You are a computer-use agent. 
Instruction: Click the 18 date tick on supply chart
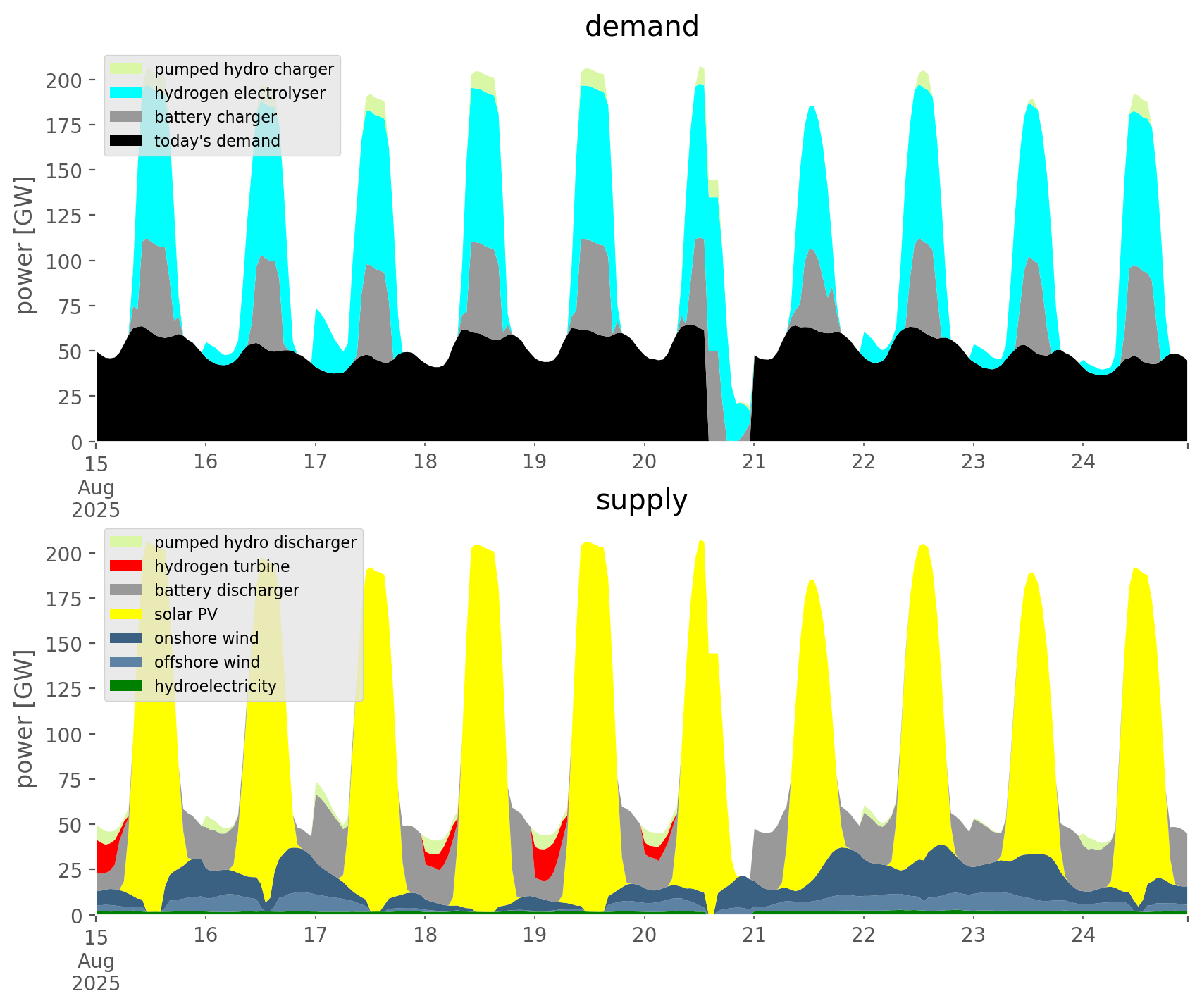pos(425,935)
